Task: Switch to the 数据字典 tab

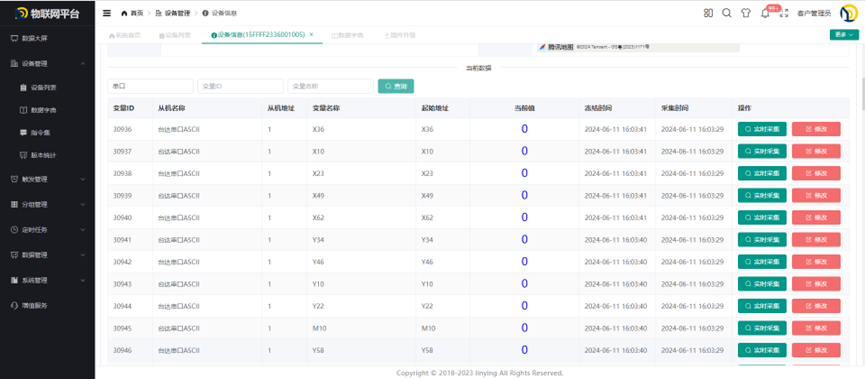Action: (x=348, y=35)
